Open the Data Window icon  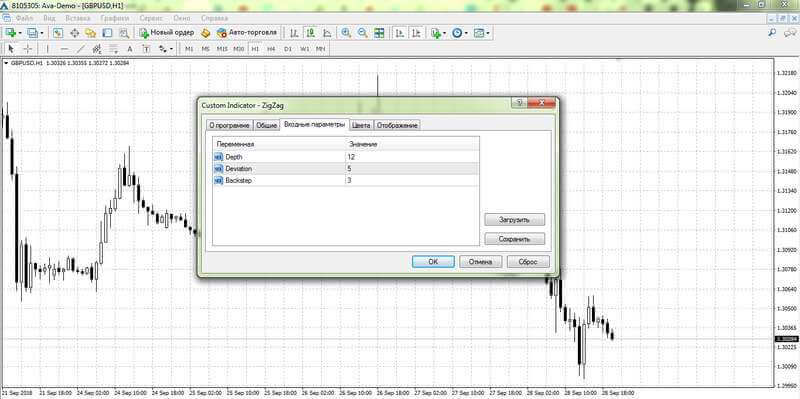(74, 33)
